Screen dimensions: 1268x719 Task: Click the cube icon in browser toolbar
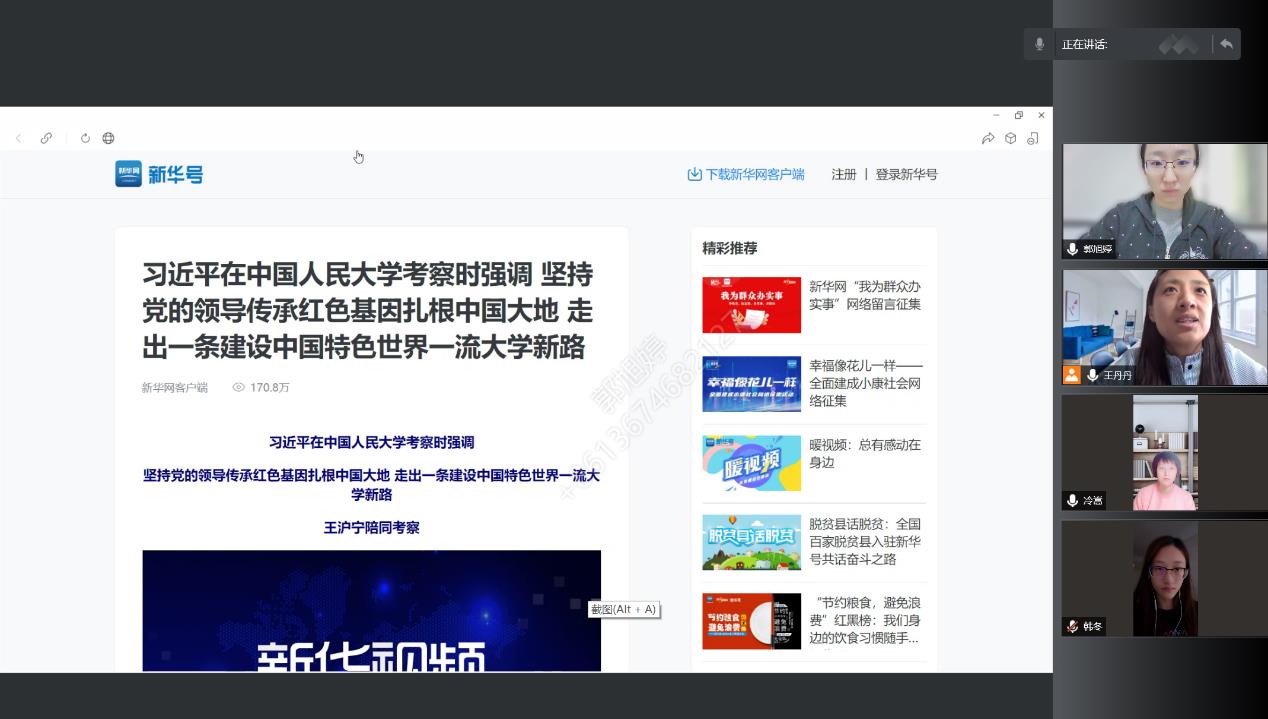(1010, 138)
